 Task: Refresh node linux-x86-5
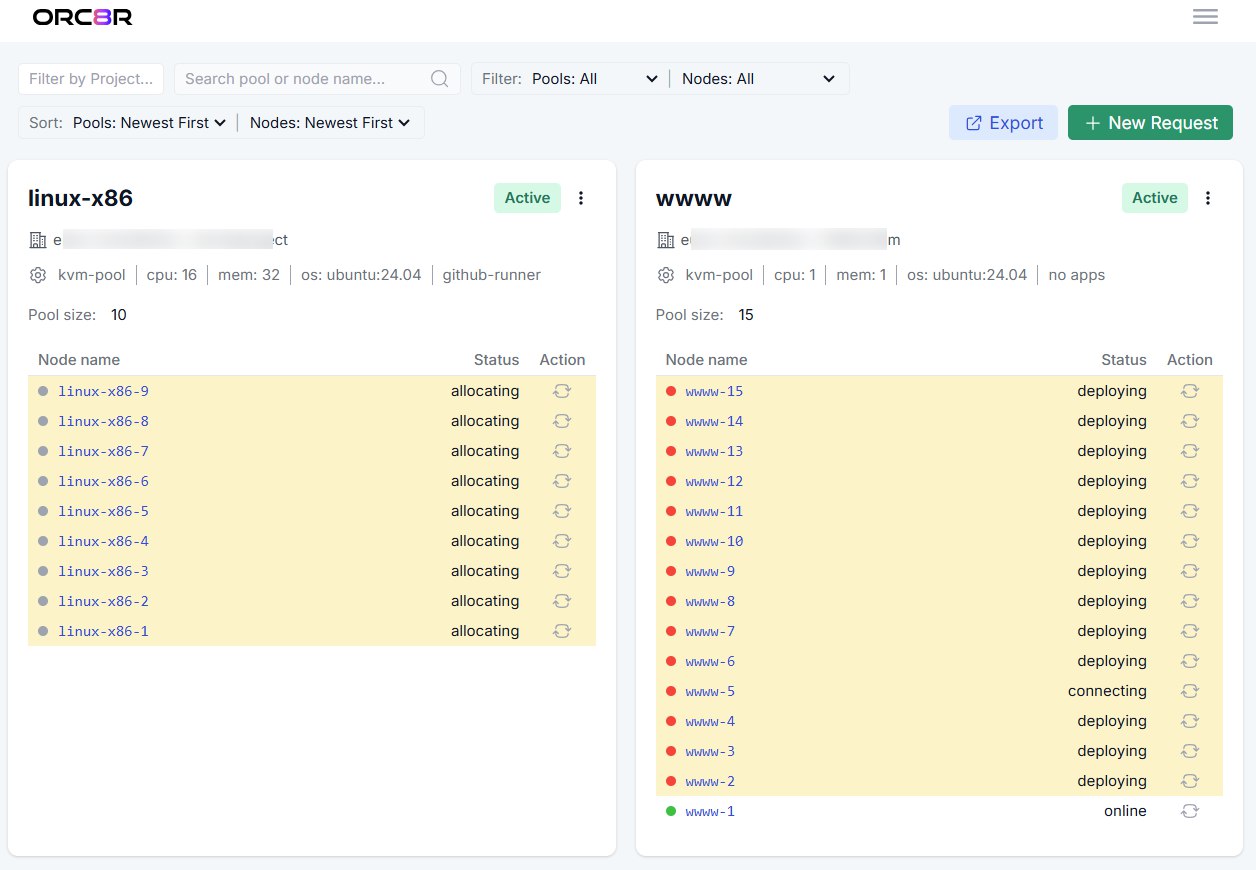click(562, 511)
